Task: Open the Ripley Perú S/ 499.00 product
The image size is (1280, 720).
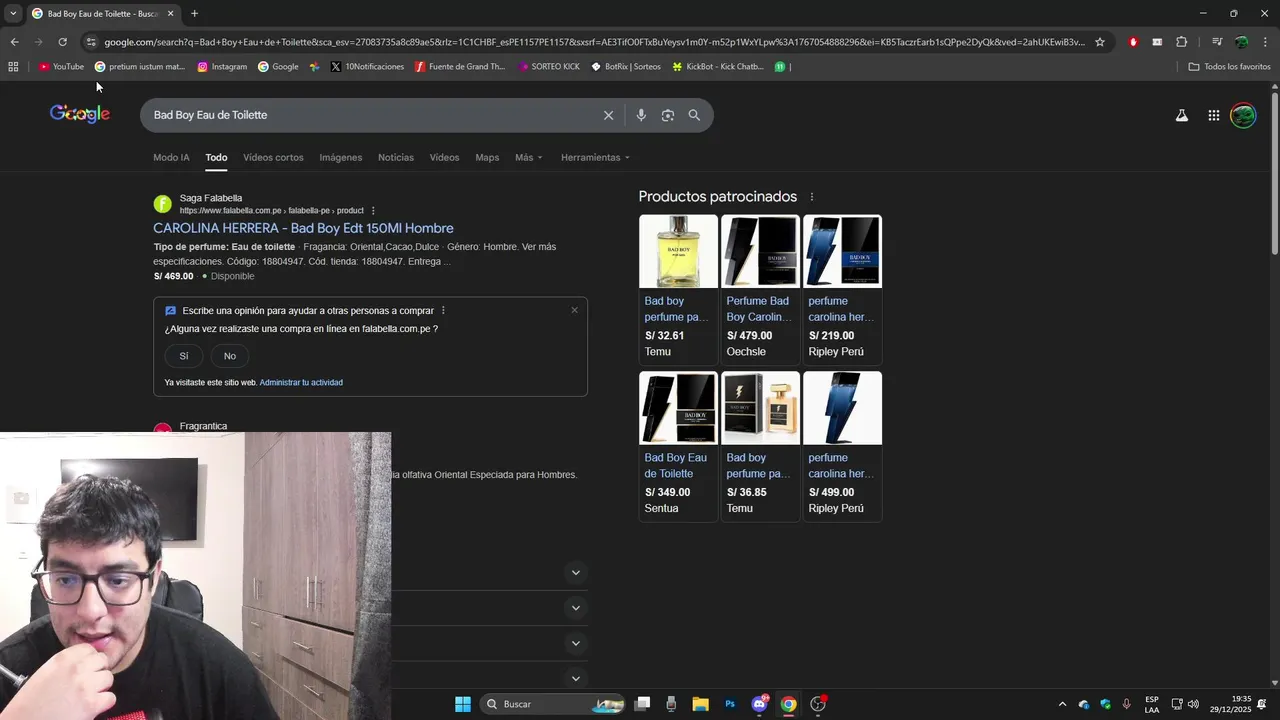Action: coord(842,446)
